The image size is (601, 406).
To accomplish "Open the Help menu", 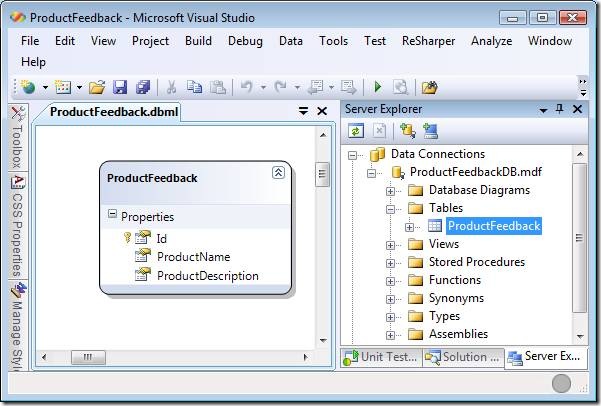I will coord(33,62).
